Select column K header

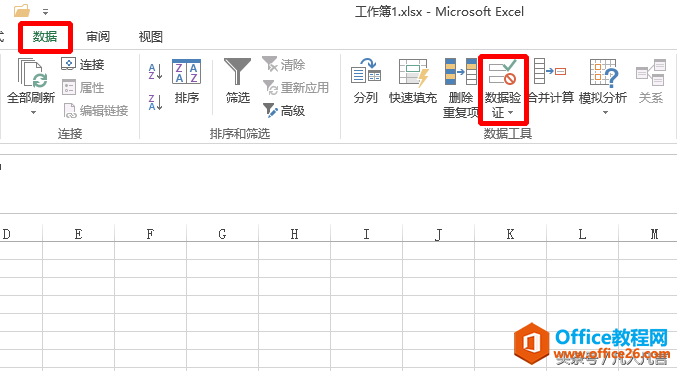(510, 234)
